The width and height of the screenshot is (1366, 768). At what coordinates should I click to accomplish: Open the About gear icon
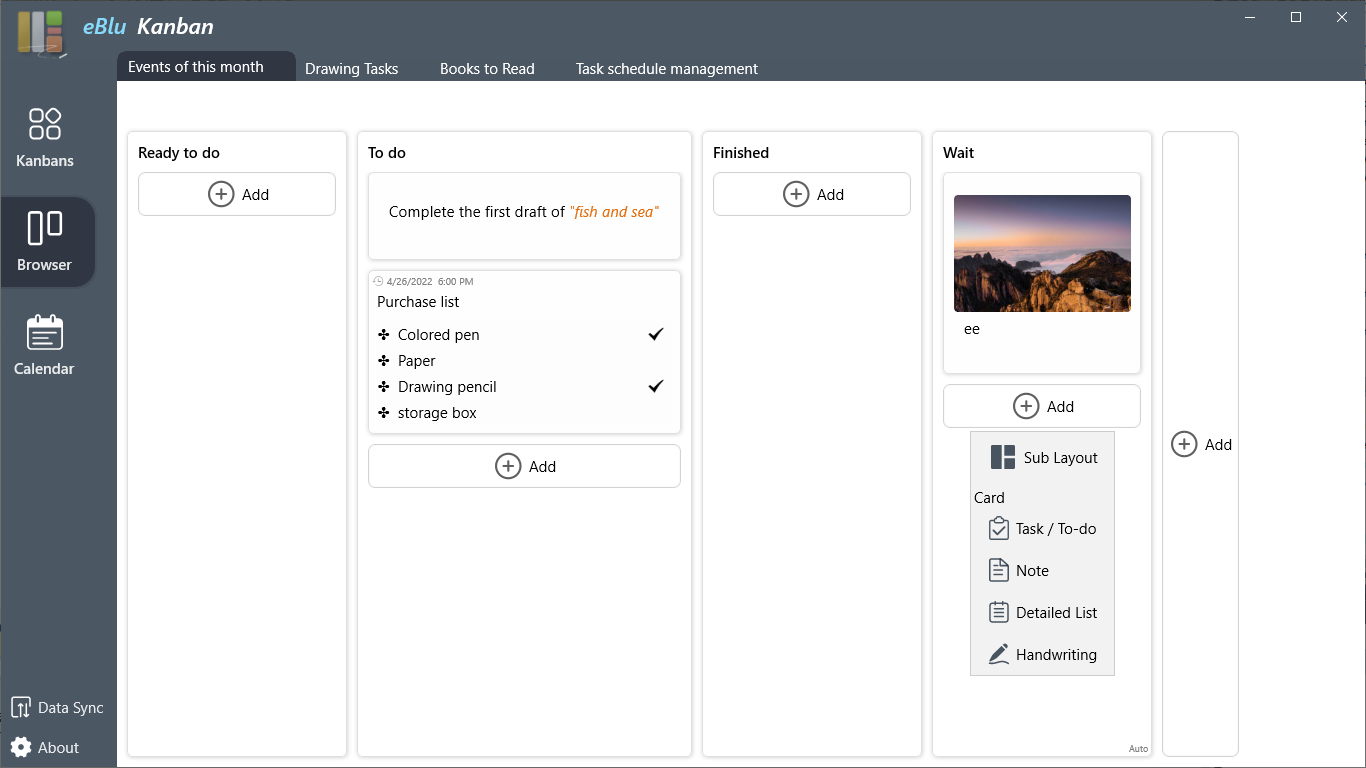(x=21, y=748)
